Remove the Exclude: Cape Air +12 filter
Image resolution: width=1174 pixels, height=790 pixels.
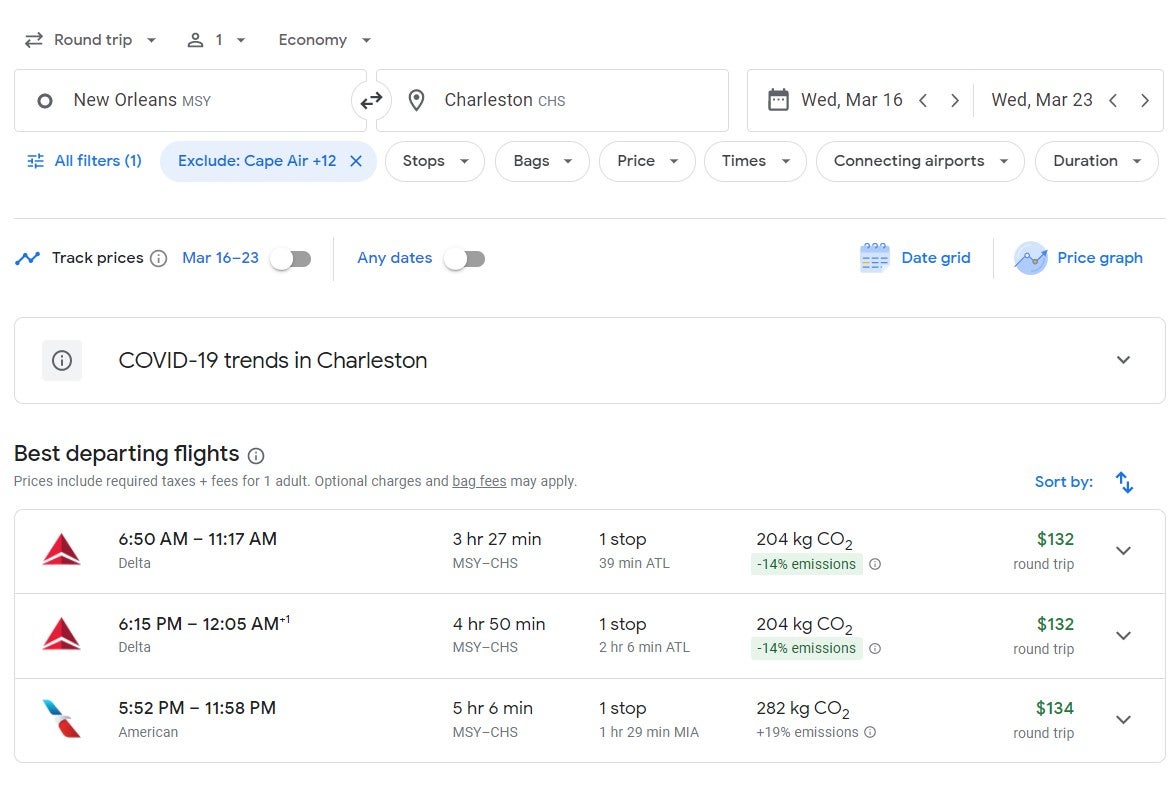click(x=357, y=160)
